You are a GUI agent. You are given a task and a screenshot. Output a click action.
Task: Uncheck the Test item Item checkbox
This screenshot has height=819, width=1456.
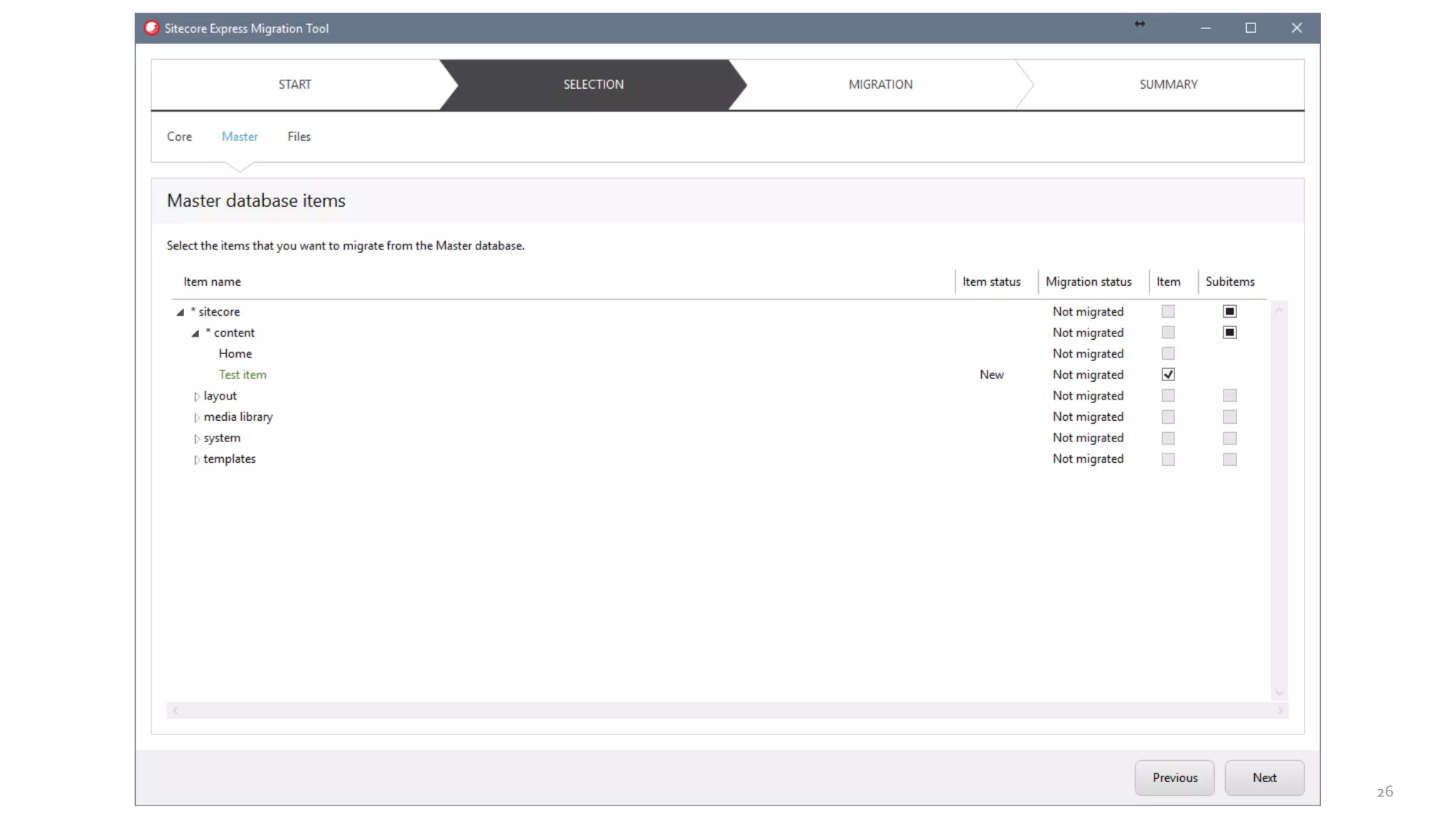(x=1168, y=375)
